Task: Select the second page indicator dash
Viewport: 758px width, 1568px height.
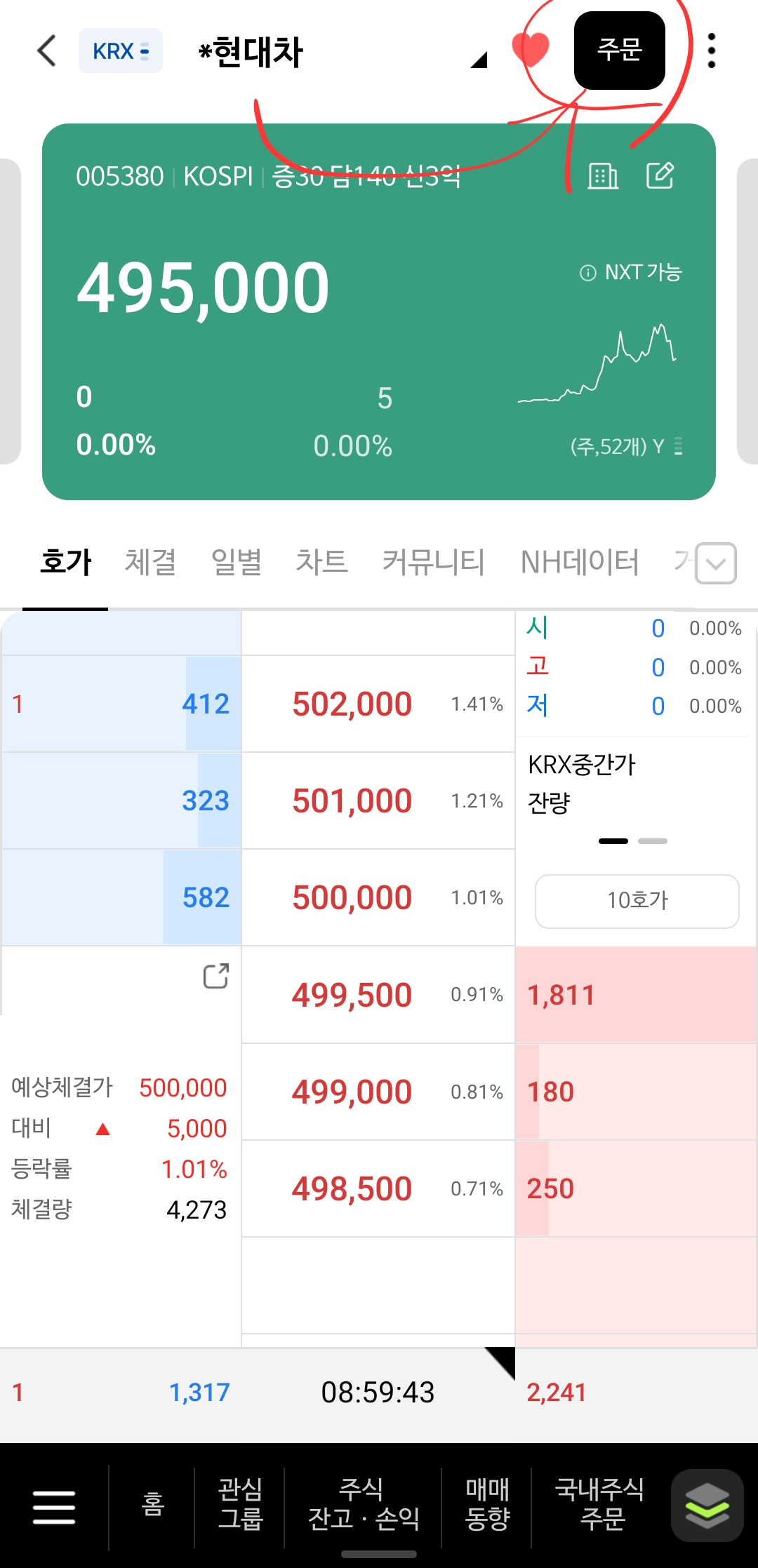Action: pyautogui.click(x=653, y=840)
